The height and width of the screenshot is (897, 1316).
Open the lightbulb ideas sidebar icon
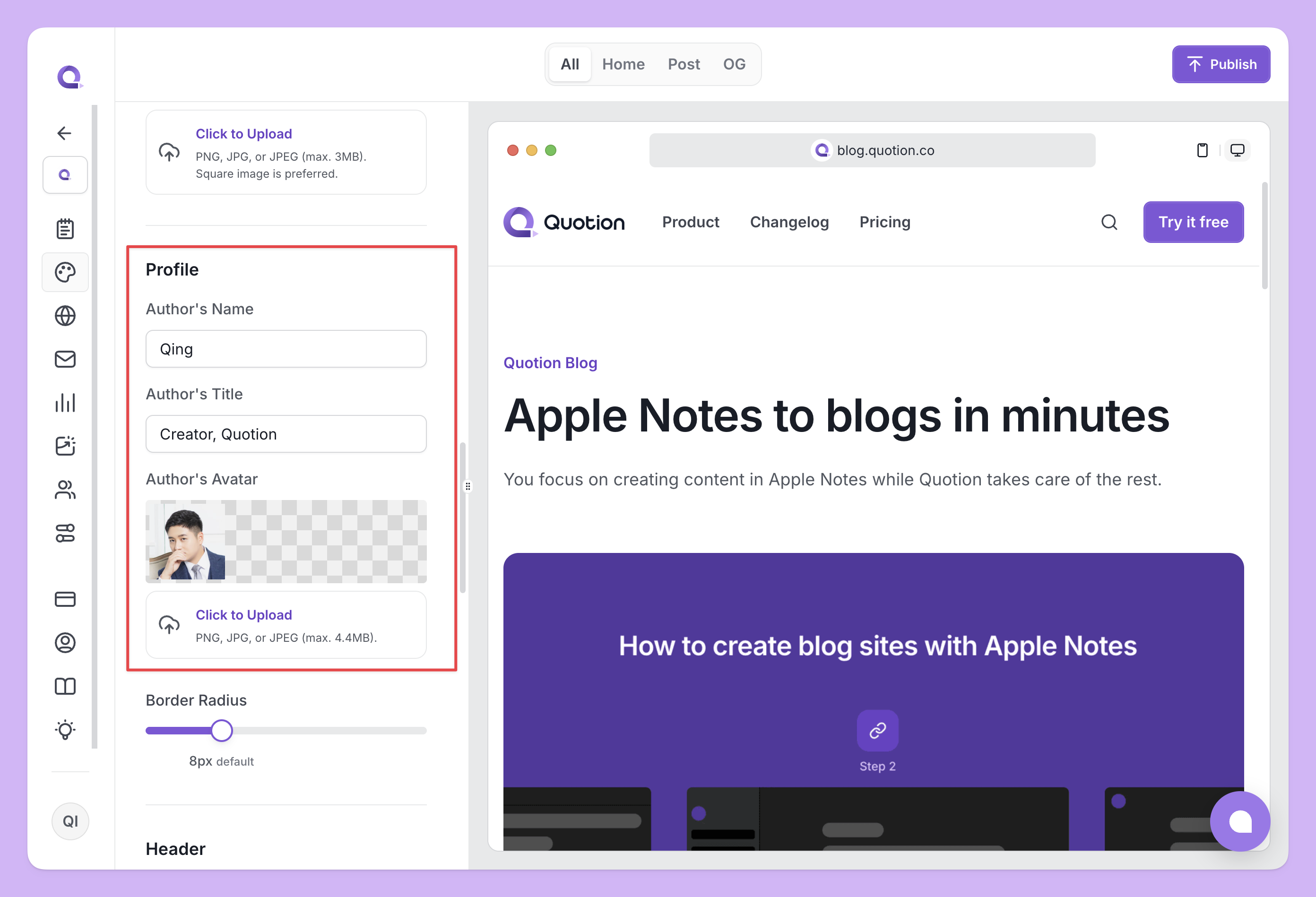tap(65, 729)
